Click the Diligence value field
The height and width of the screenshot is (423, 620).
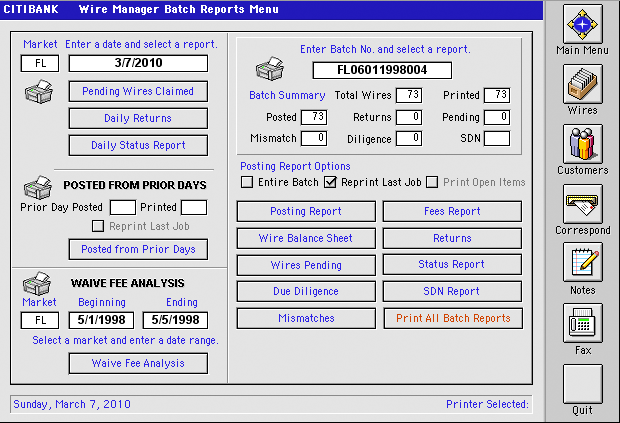[409, 138]
